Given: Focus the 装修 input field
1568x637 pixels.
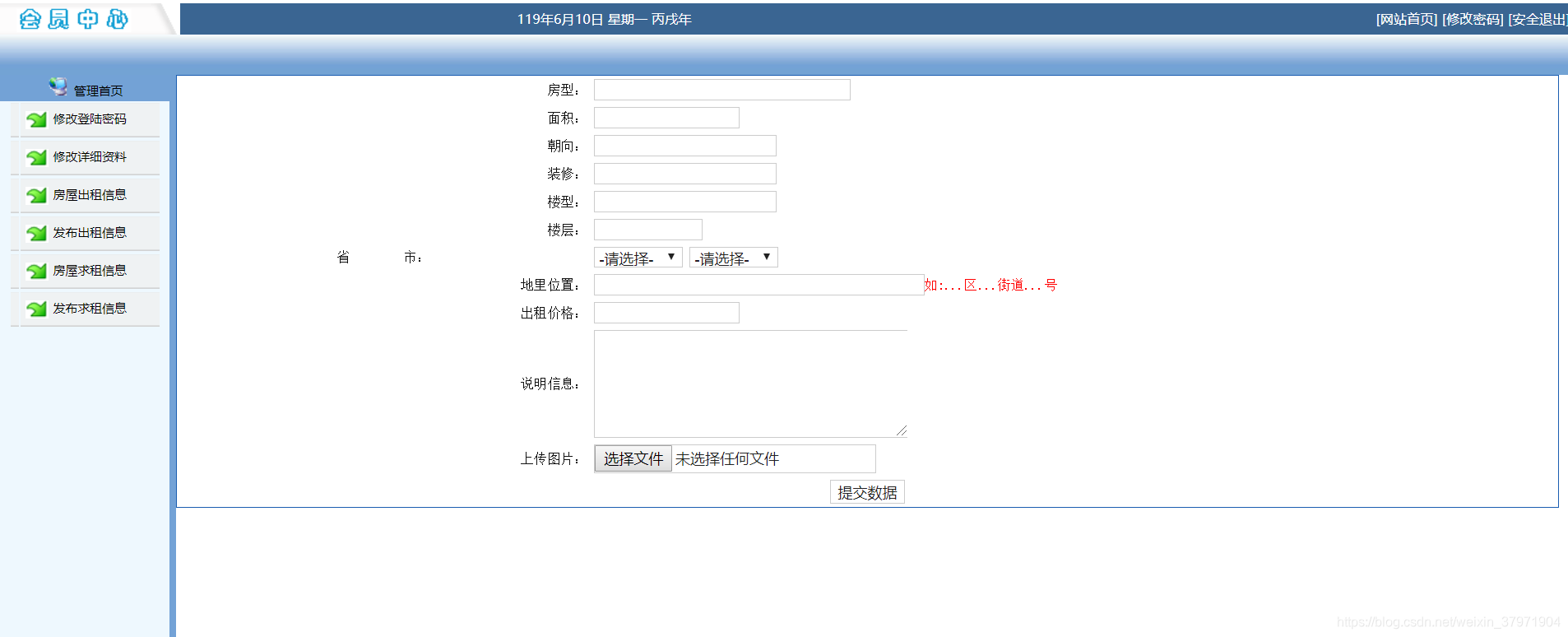Looking at the screenshot, I should (x=685, y=174).
